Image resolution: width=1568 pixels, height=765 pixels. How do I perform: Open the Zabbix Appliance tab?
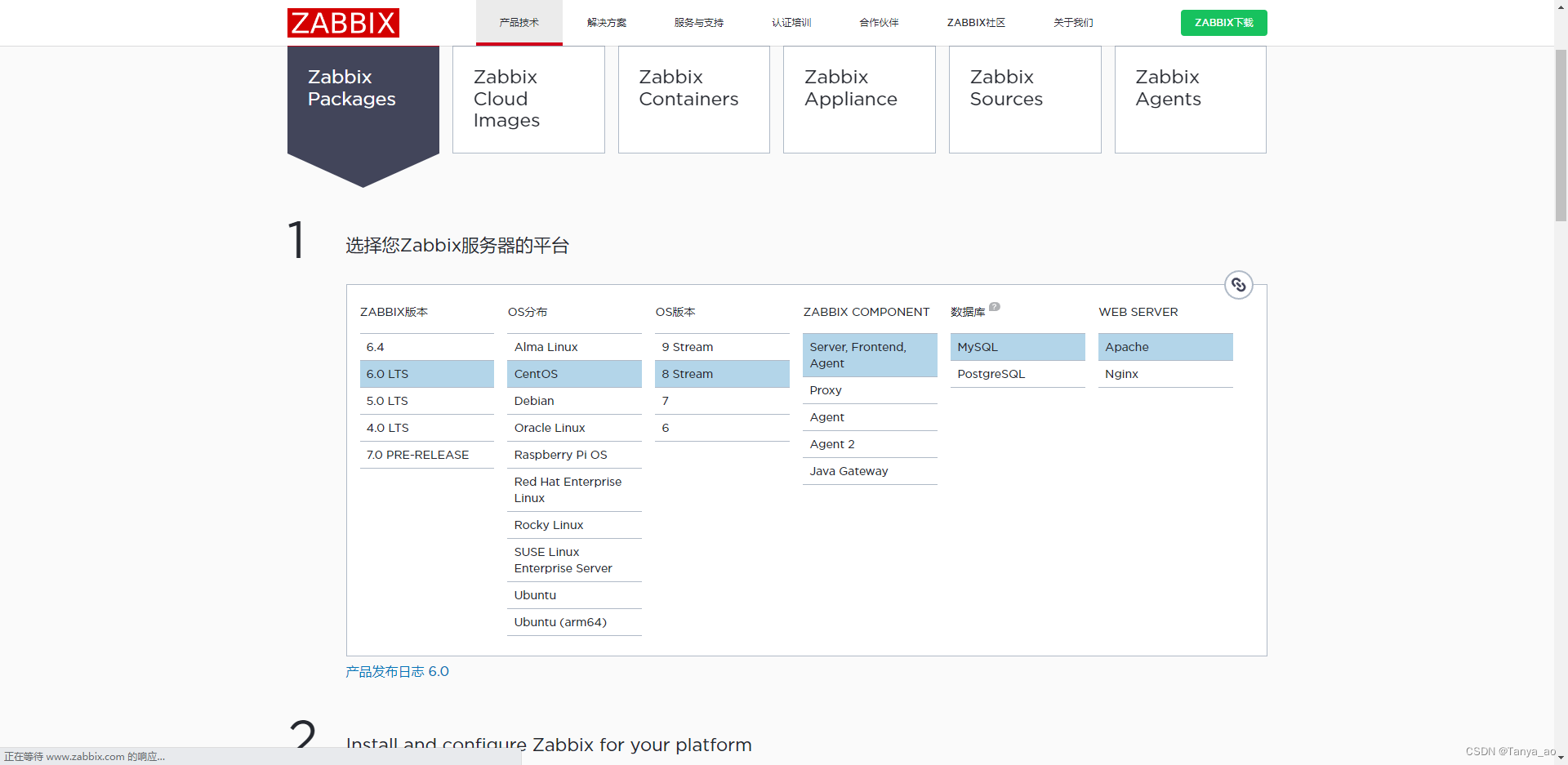click(x=858, y=99)
